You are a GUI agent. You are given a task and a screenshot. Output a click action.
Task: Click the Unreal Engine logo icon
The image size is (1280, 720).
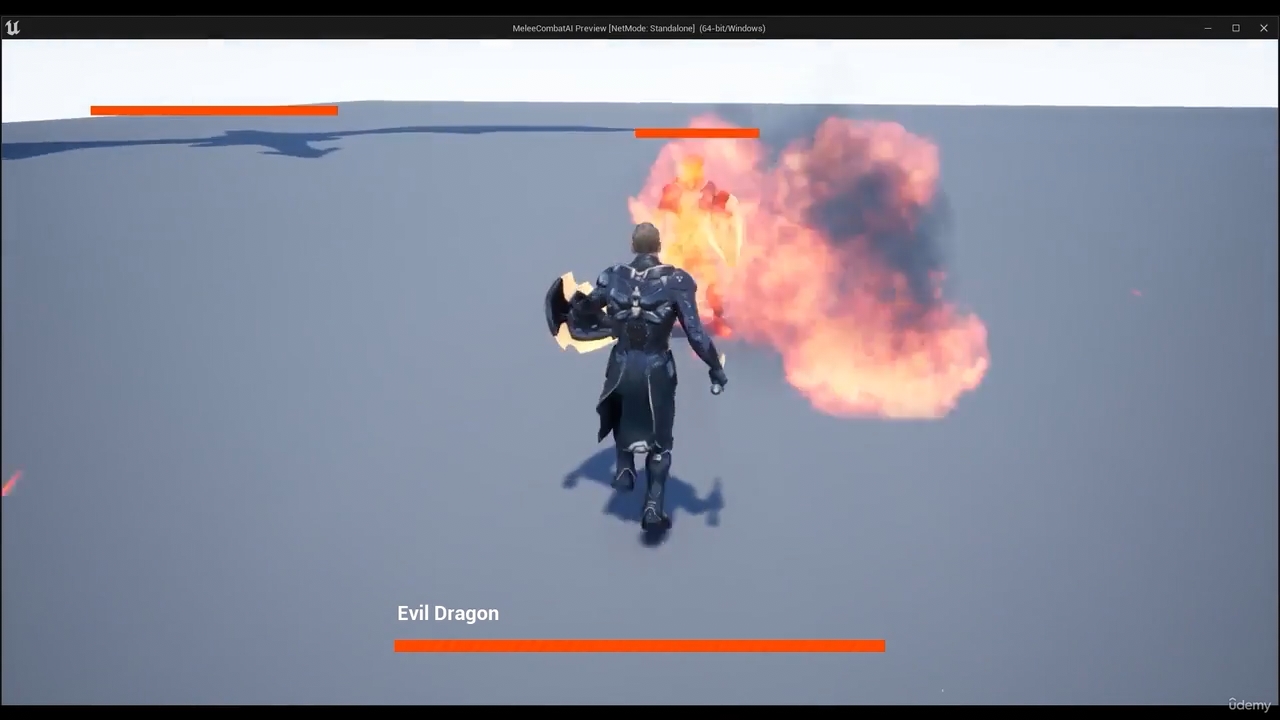point(12,28)
